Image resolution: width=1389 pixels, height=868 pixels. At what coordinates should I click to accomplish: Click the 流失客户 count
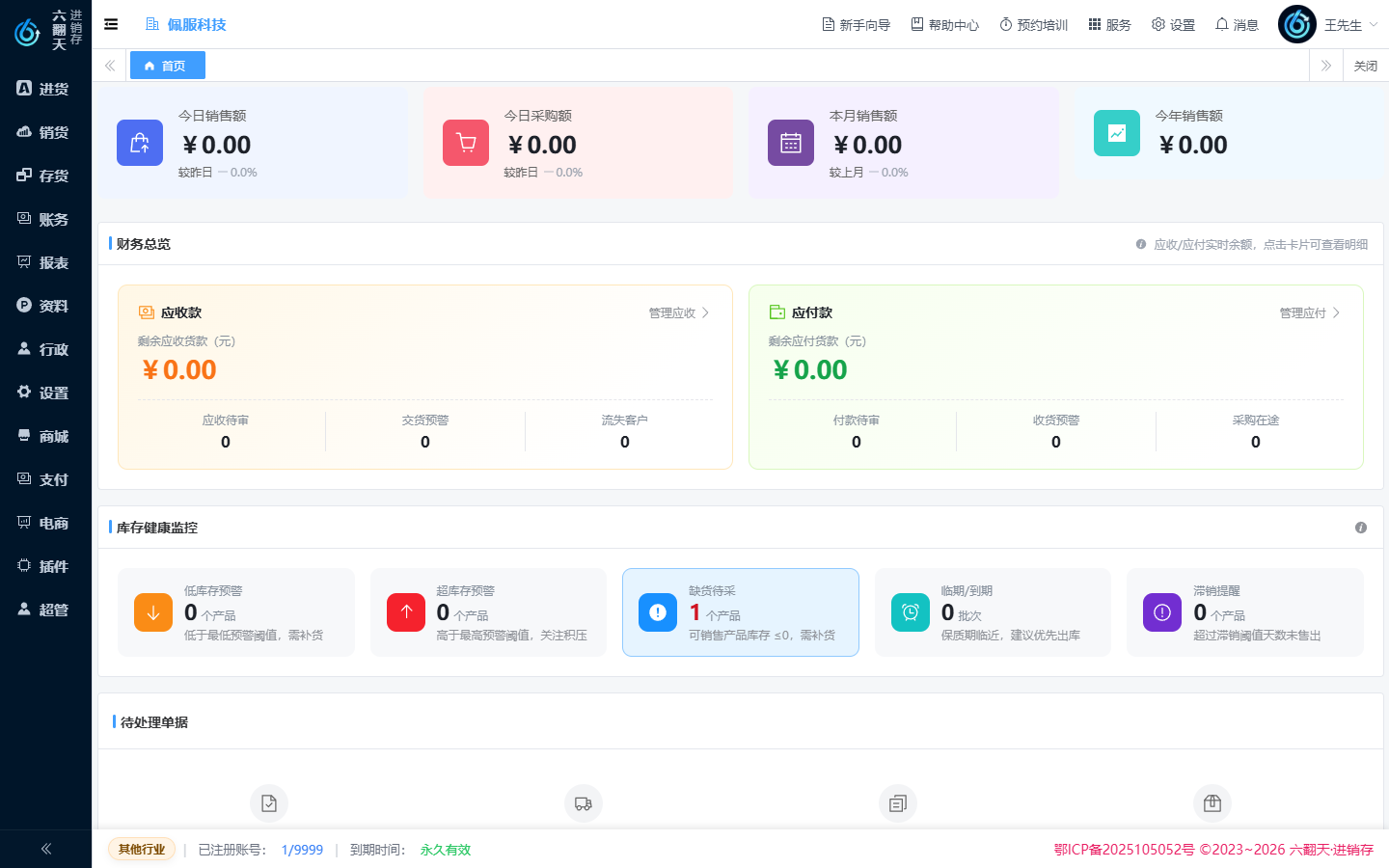625,442
